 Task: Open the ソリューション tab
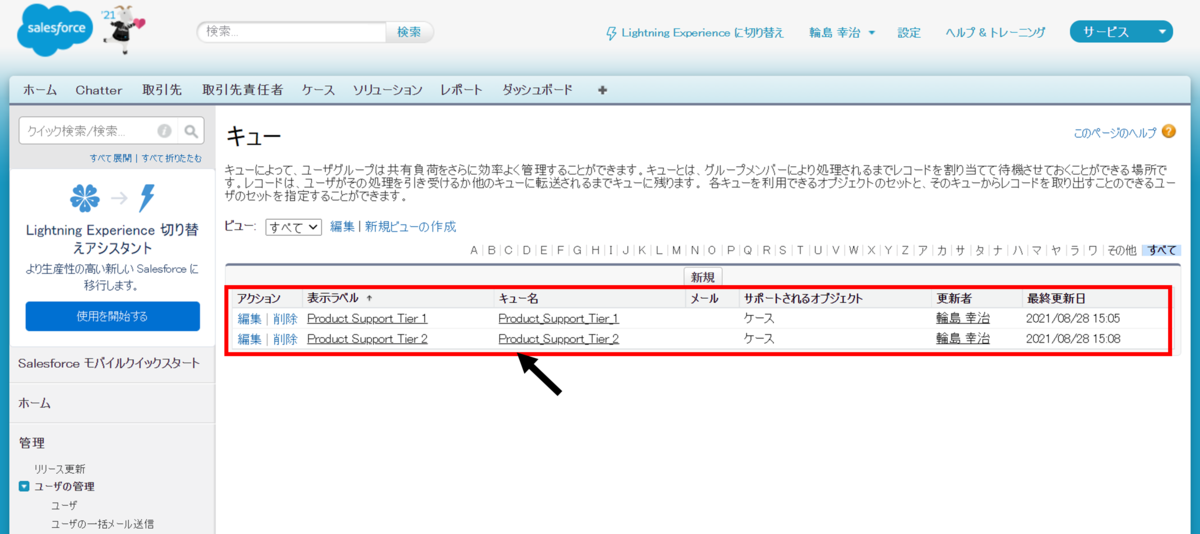pos(388,90)
